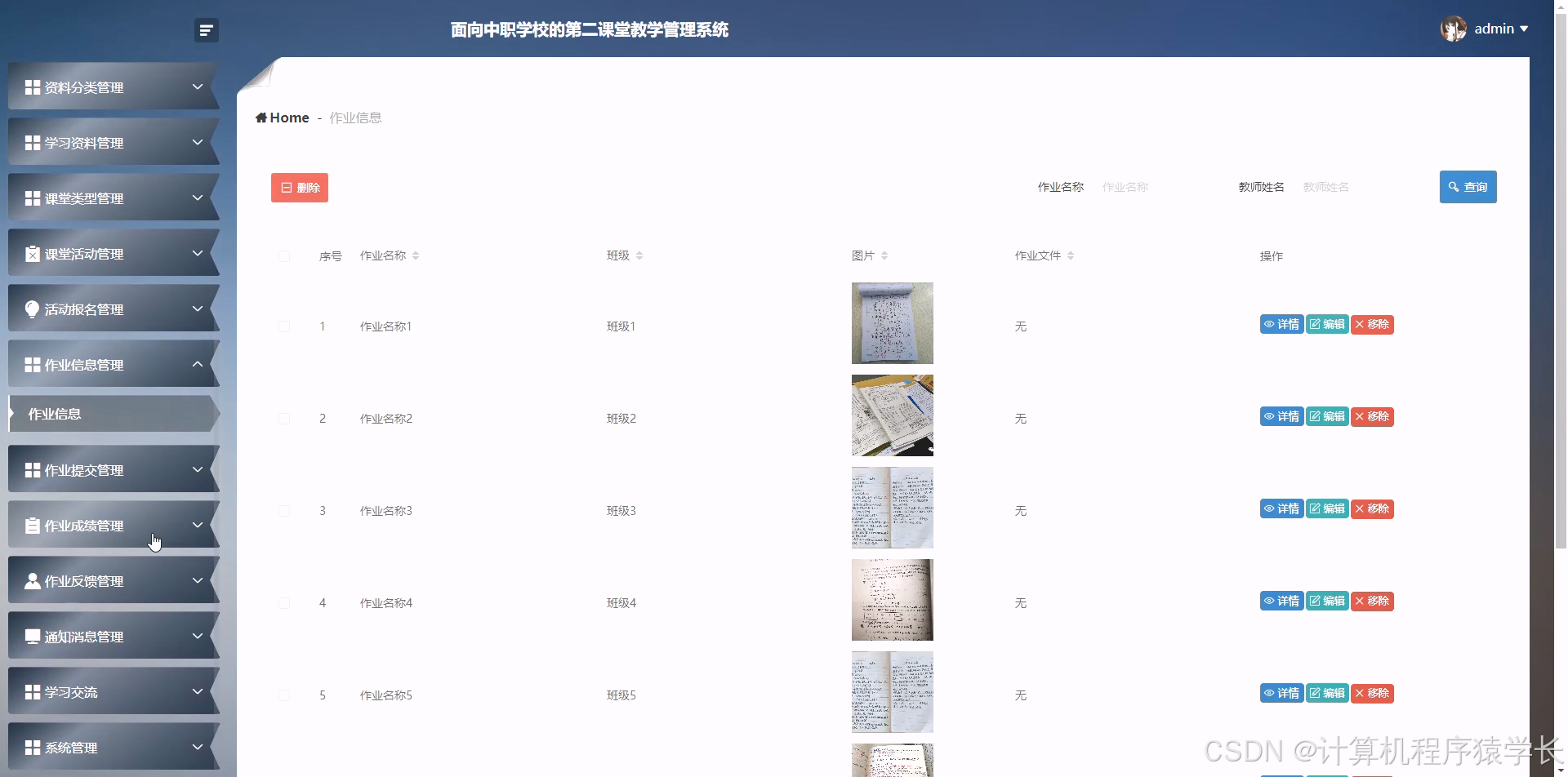This screenshot has height=777, width=1568.
Task: Click the 作业成绩管理 clipboard icon
Action: pos(33,526)
